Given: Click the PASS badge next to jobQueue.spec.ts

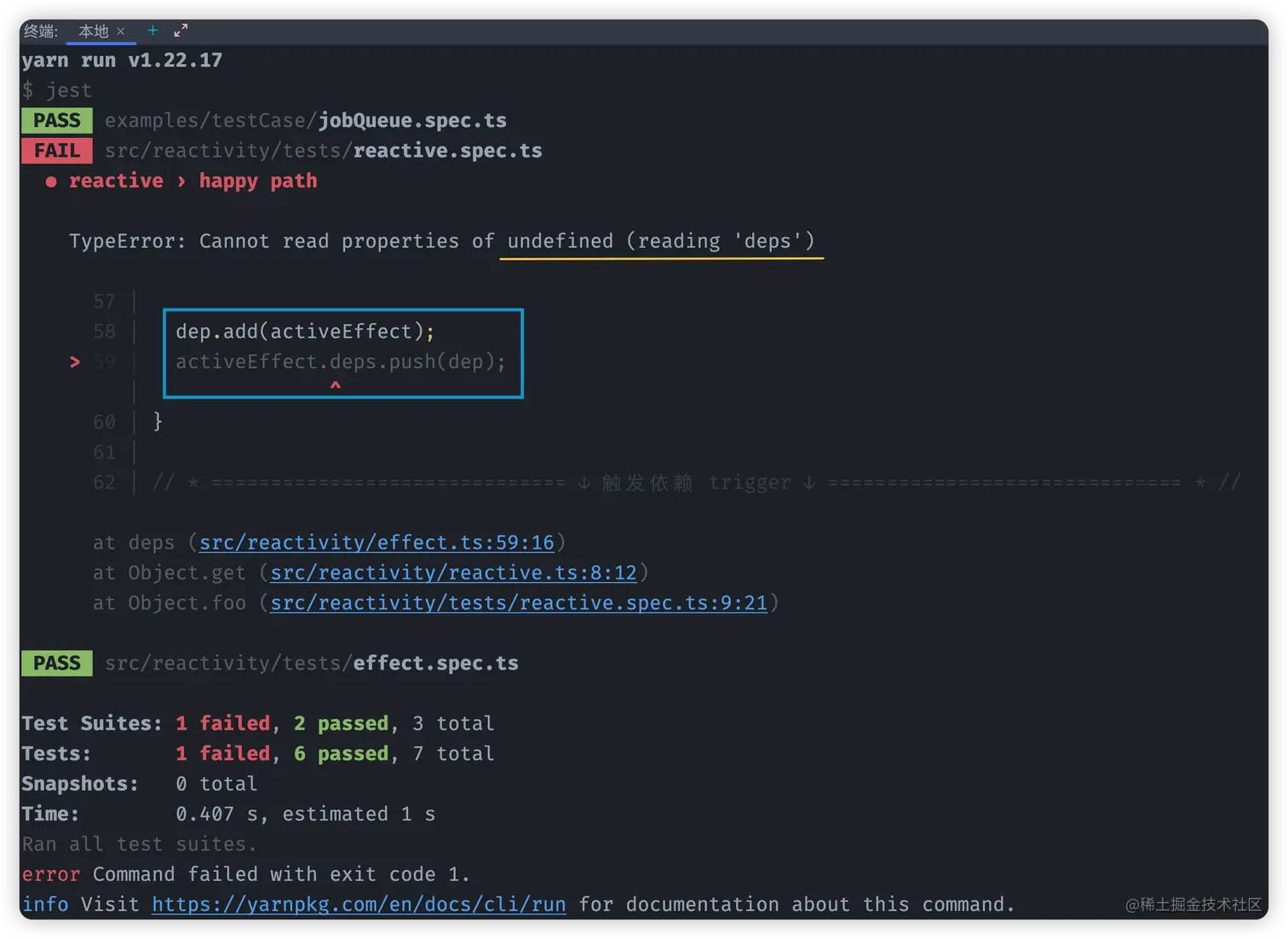Looking at the screenshot, I should 57,120.
